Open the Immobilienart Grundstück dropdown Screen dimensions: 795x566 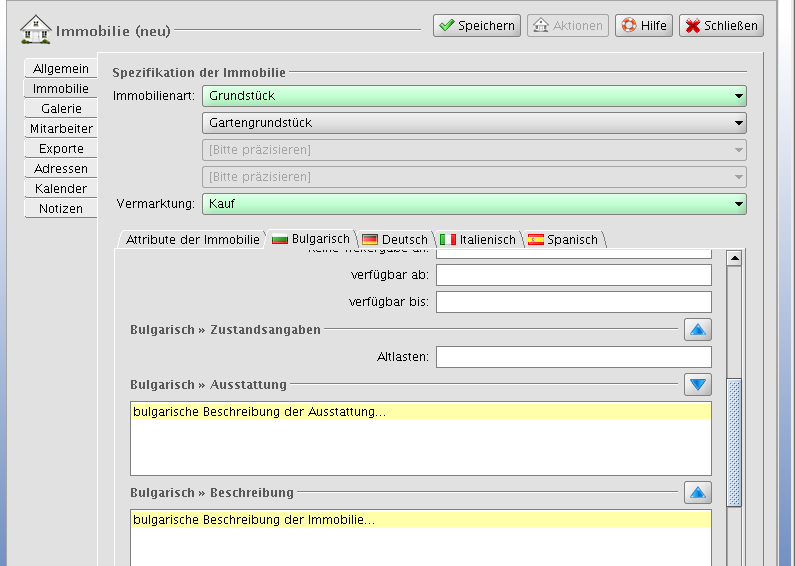pos(474,96)
